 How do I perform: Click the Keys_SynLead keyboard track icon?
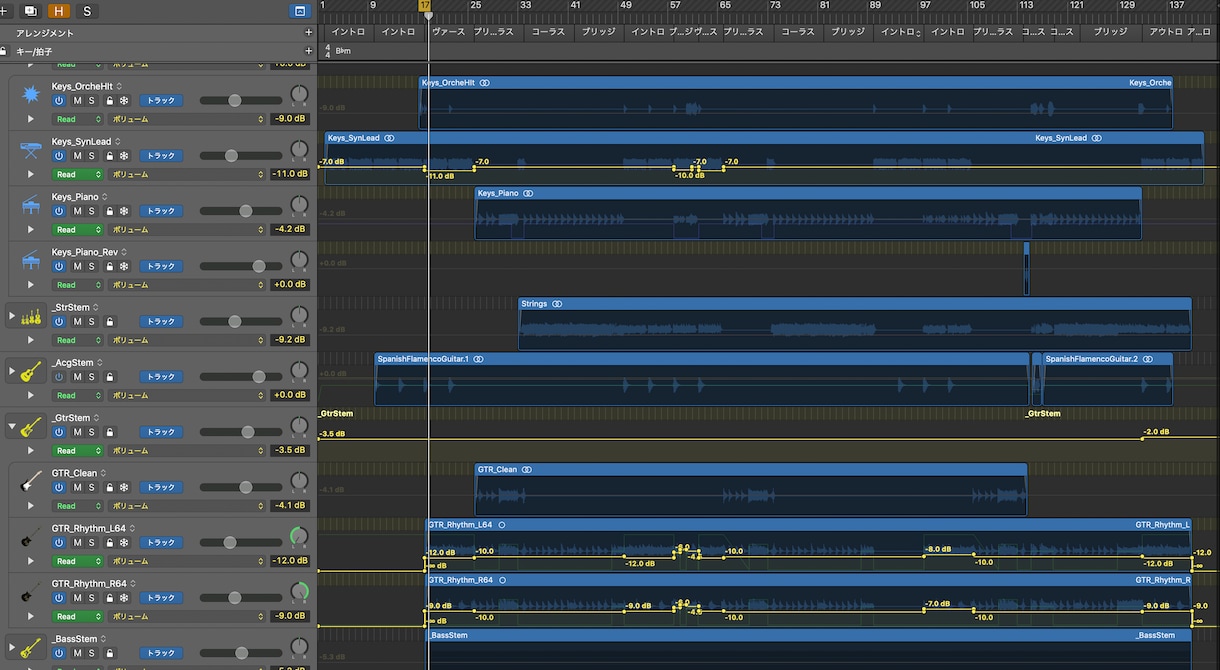pos(31,150)
